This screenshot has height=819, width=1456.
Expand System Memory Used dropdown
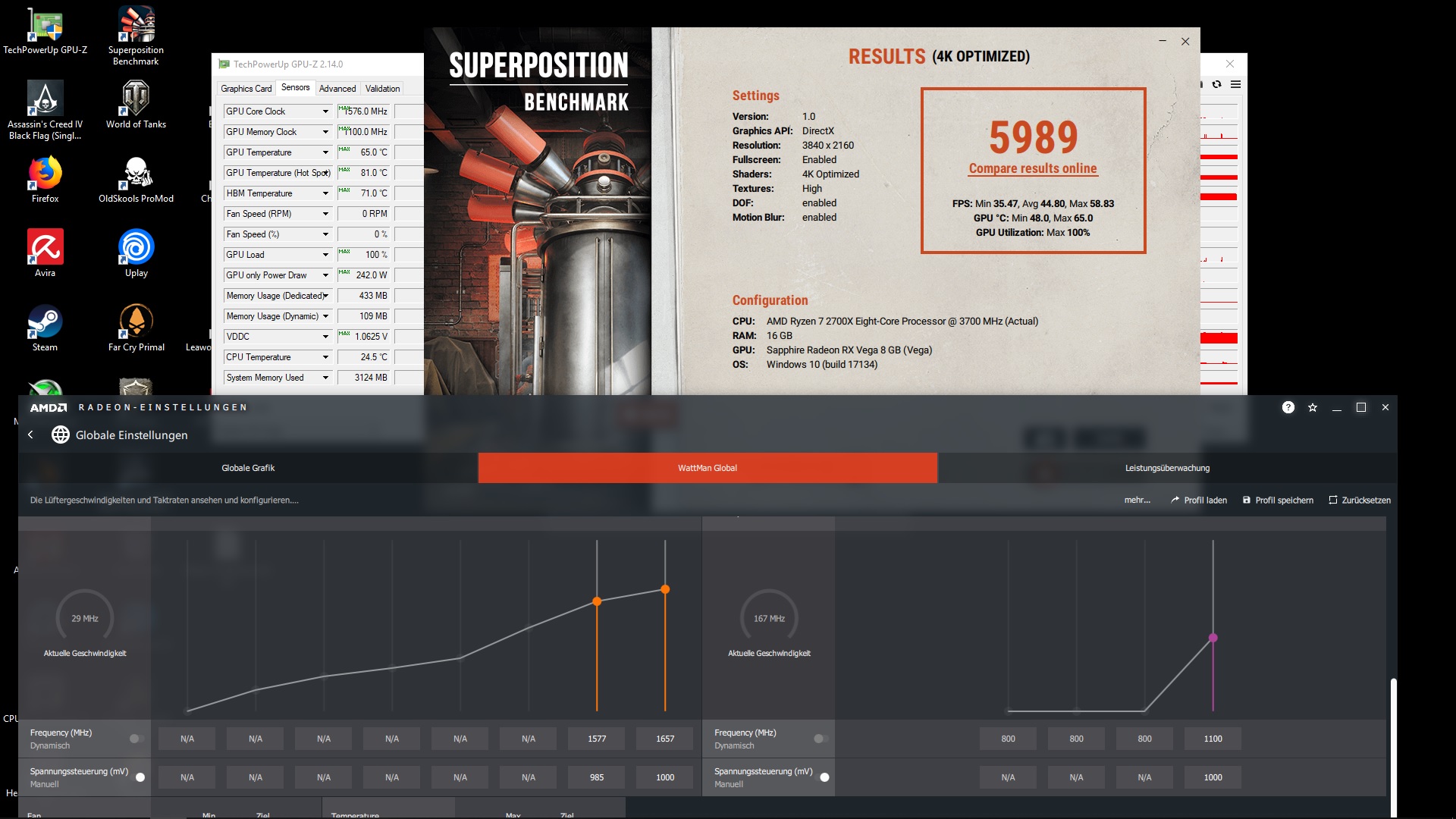tap(325, 378)
